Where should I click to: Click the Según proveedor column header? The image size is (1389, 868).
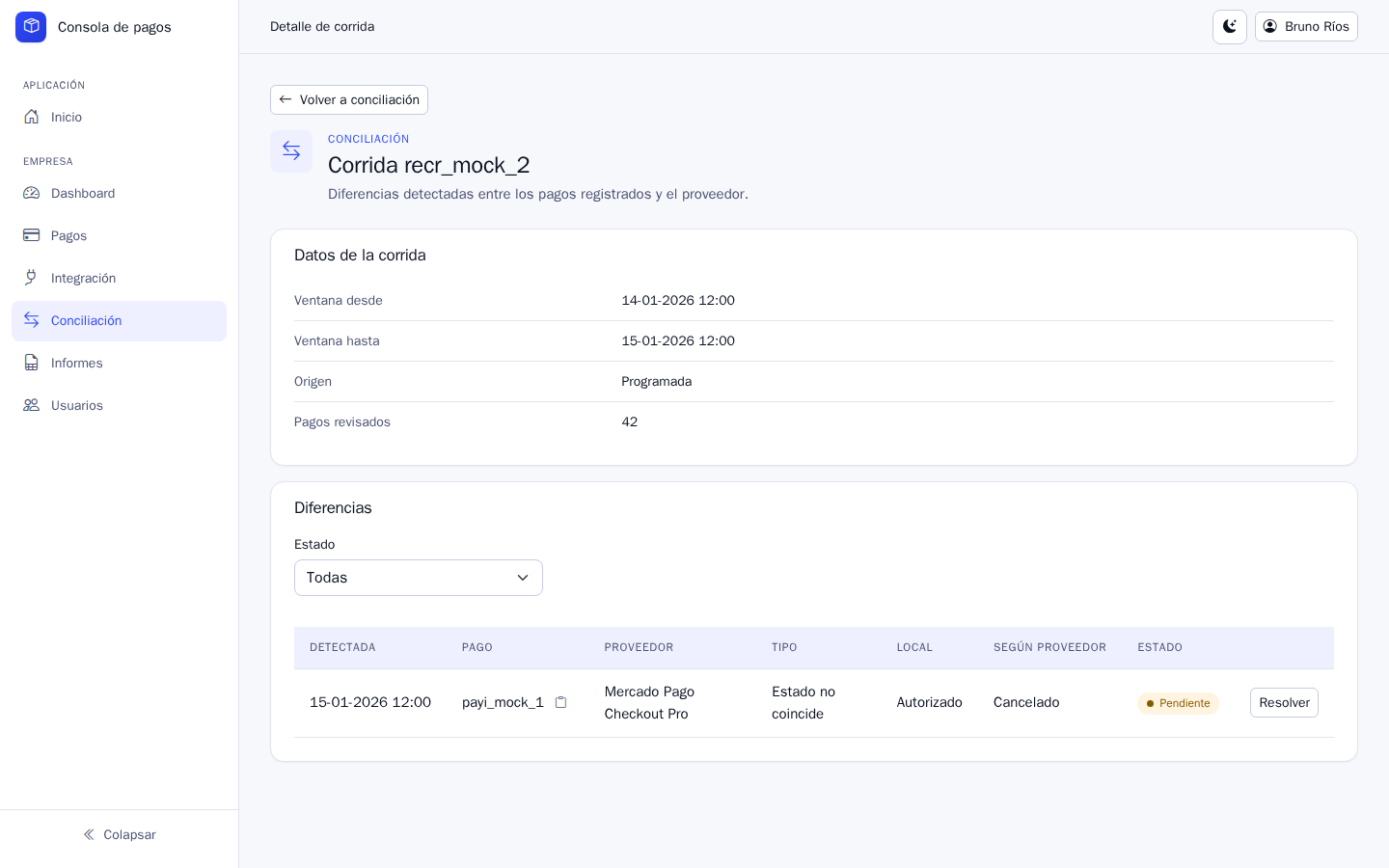tap(1049, 648)
